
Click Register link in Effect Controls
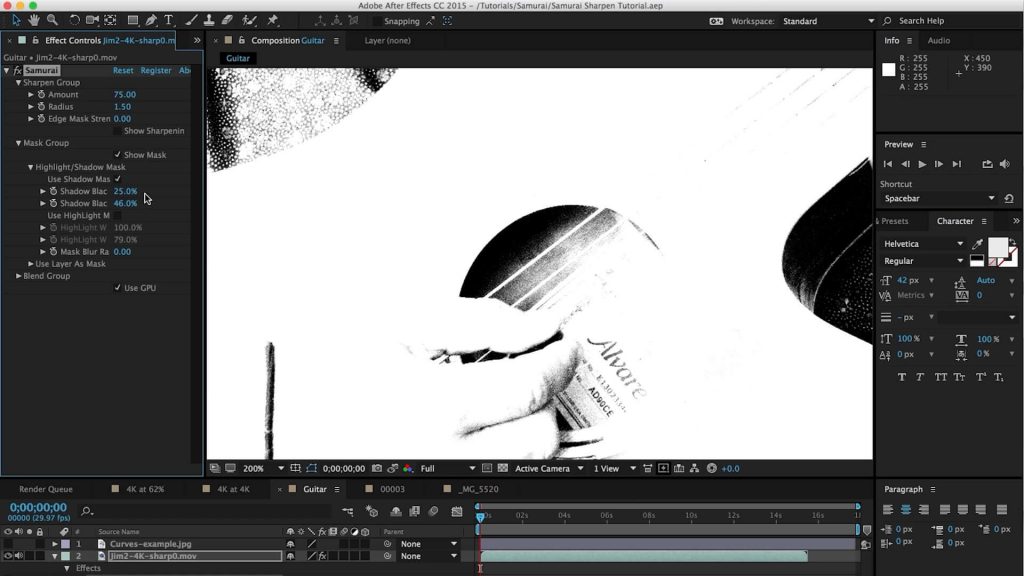pos(156,71)
